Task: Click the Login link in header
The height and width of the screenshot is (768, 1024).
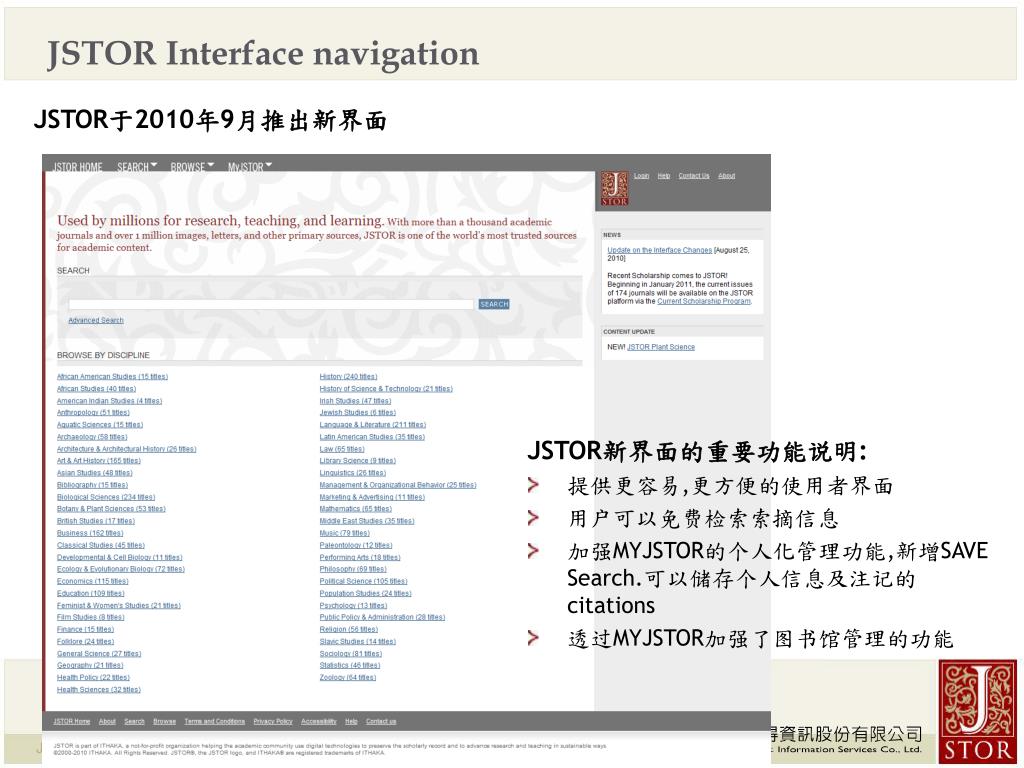Action: point(641,176)
